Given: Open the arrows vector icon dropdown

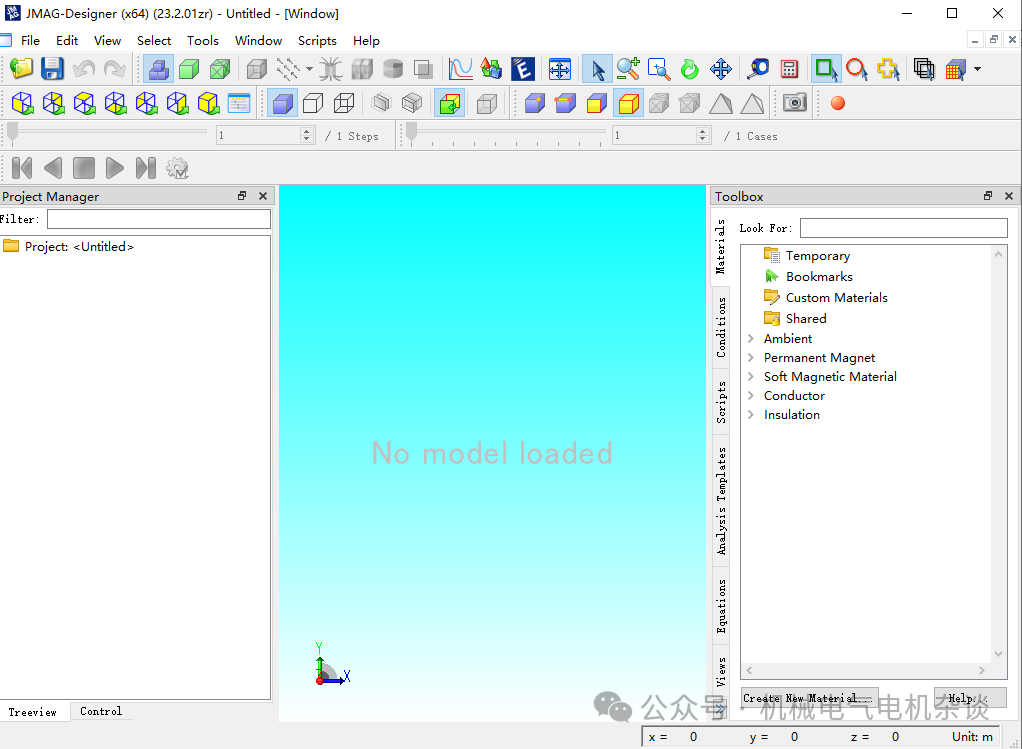Looking at the screenshot, I should tap(309, 69).
